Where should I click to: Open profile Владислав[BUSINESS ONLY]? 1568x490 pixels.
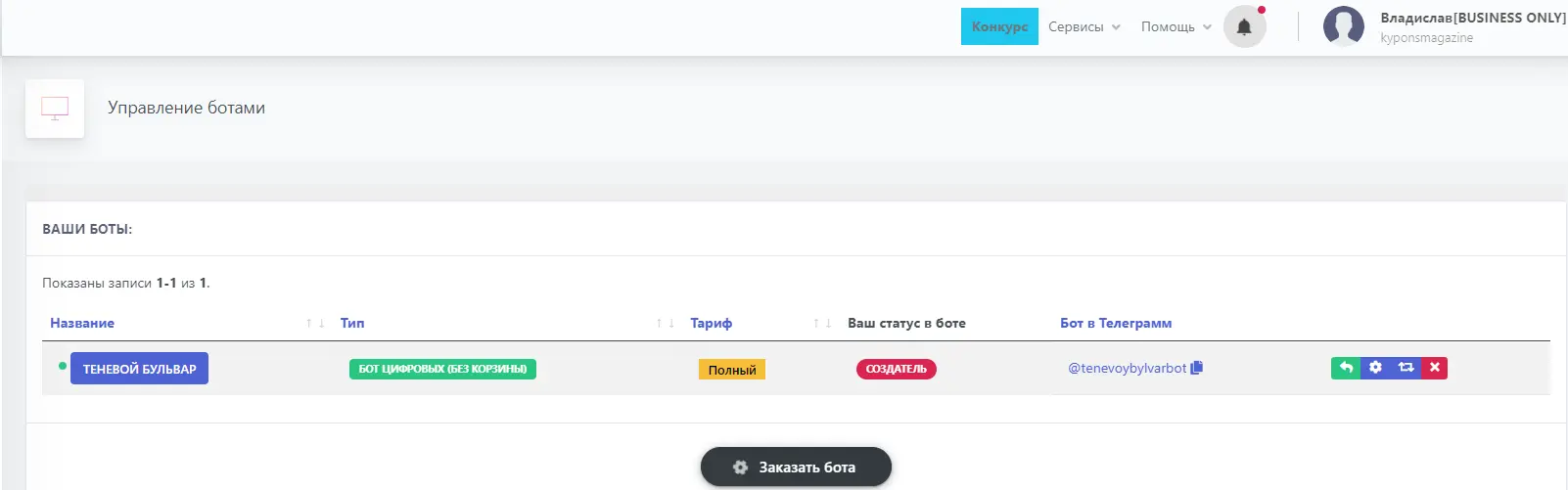tap(1473, 18)
